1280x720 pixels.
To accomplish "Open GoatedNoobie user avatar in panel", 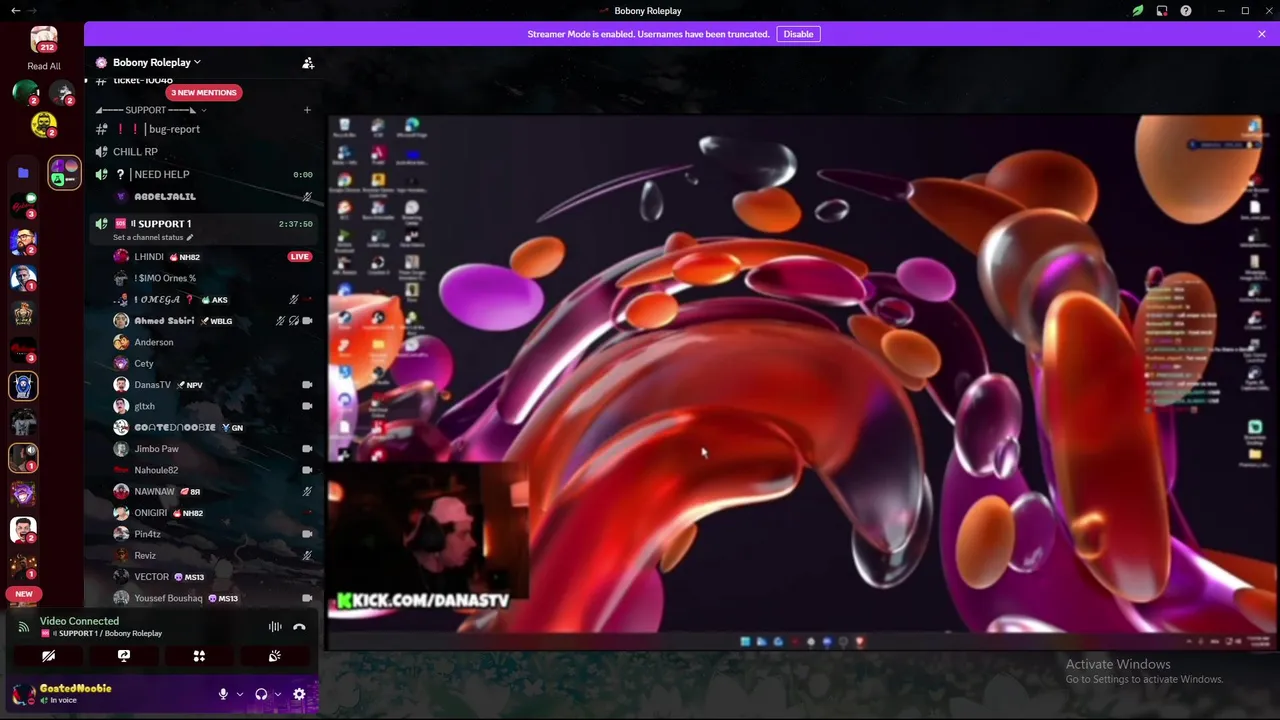I will tap(23, 694).
